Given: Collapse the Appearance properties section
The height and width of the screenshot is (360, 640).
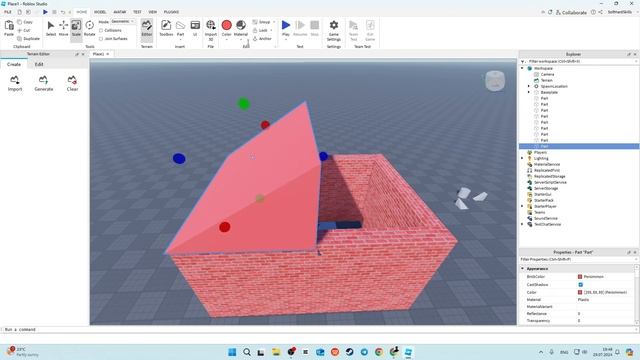Looking at the screenshot, I should (522, 269).
